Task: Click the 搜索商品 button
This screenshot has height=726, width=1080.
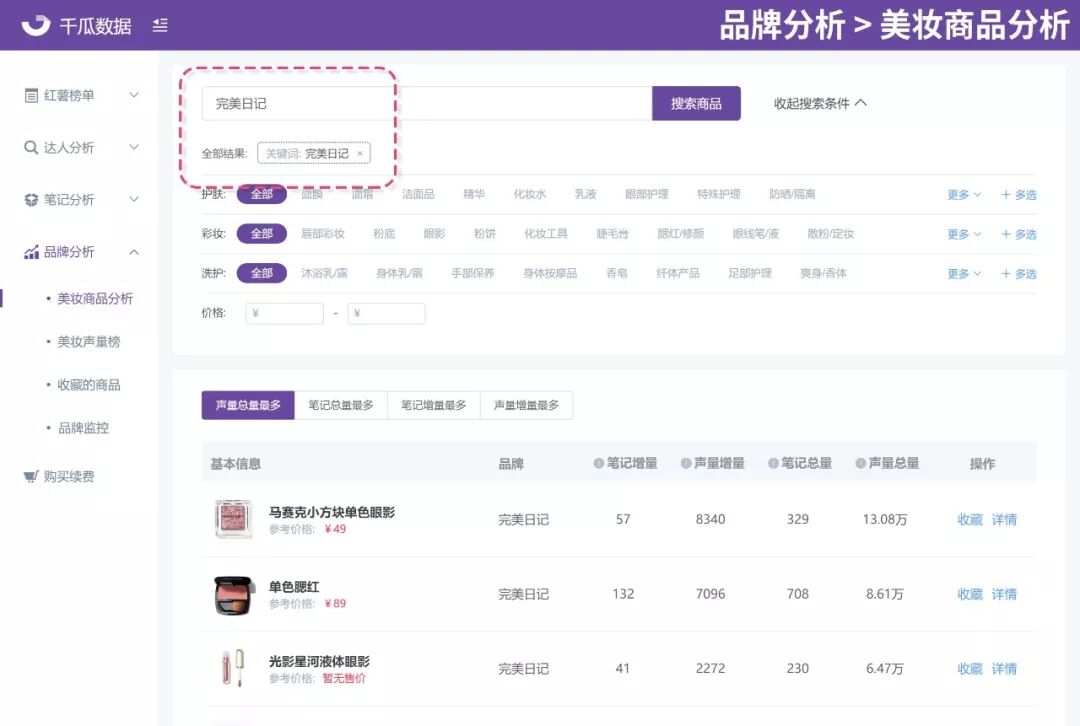Action: (x=696, y=103)
